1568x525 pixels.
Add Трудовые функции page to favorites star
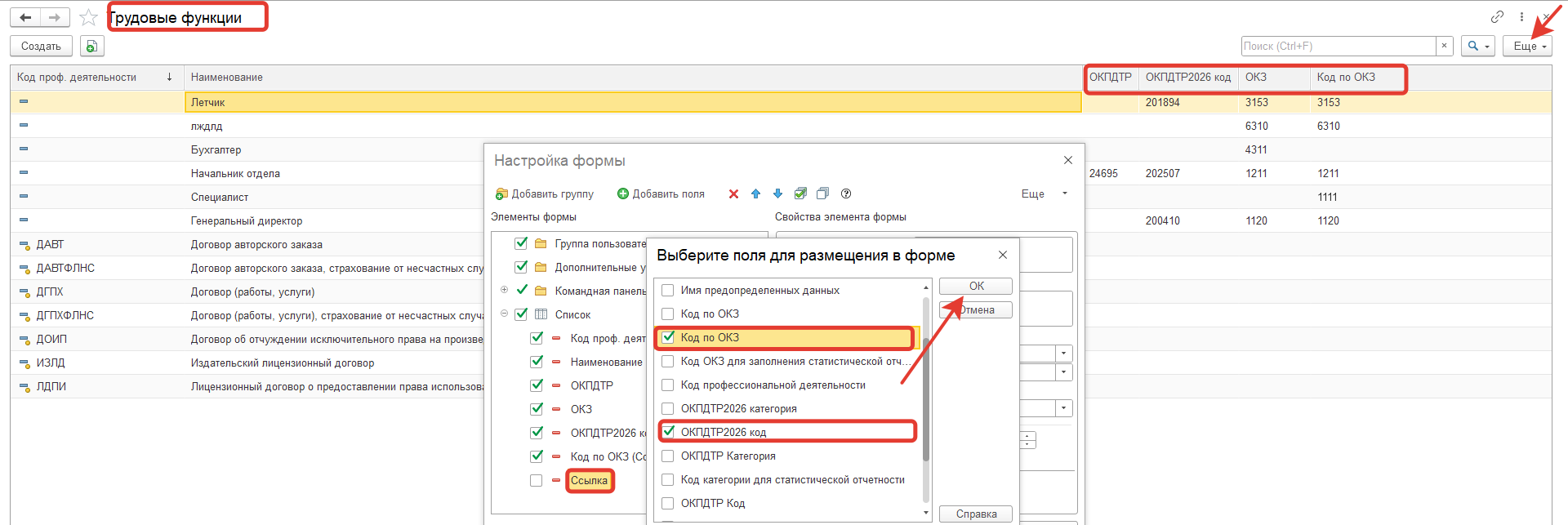(88, 17)
